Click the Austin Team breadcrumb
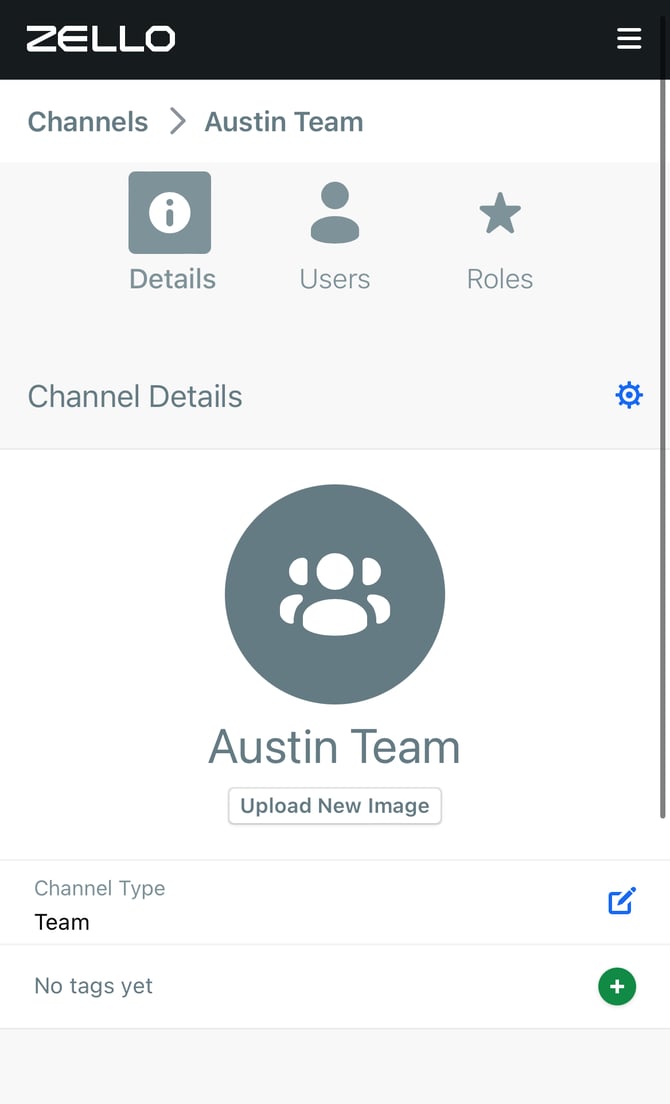670x1104 pixels. click(284, 122)
